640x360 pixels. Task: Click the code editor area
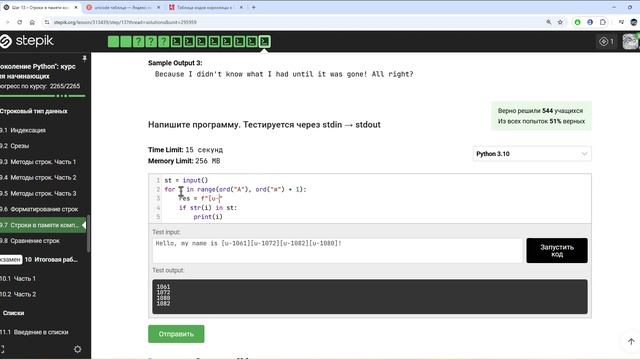point(370,198)
